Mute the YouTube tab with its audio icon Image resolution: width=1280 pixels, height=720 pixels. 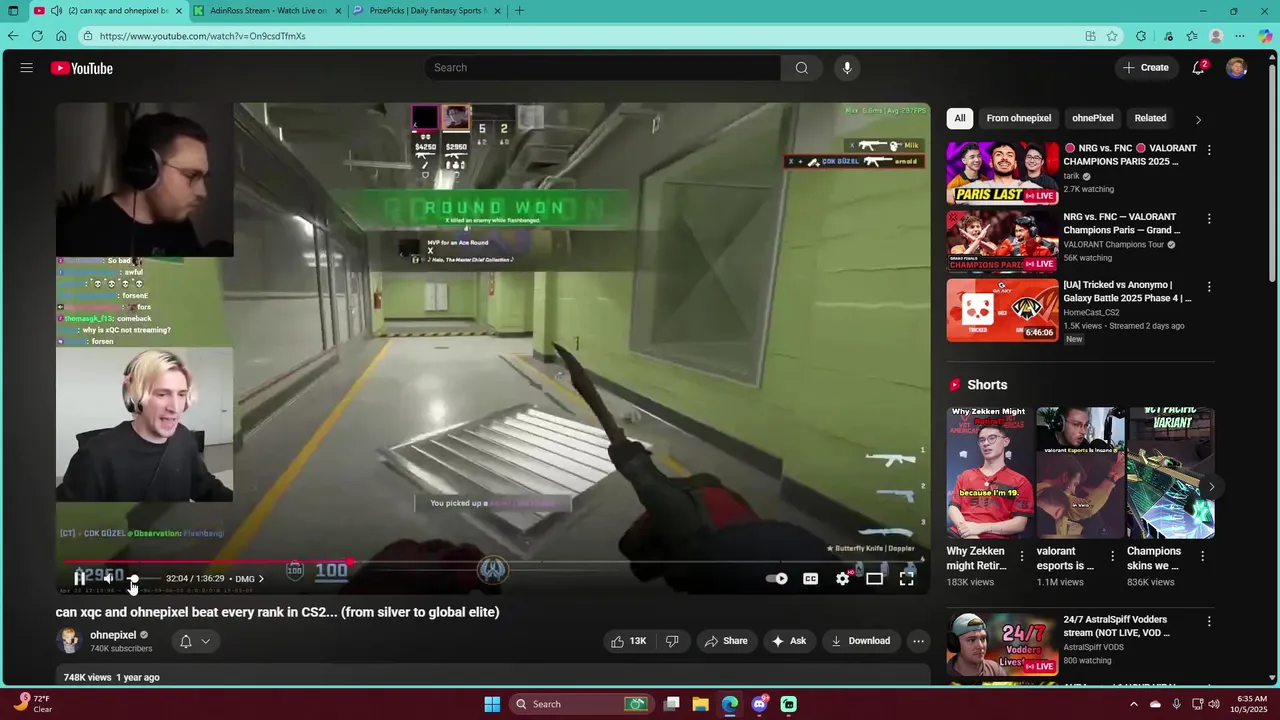(x=56, y=11)
